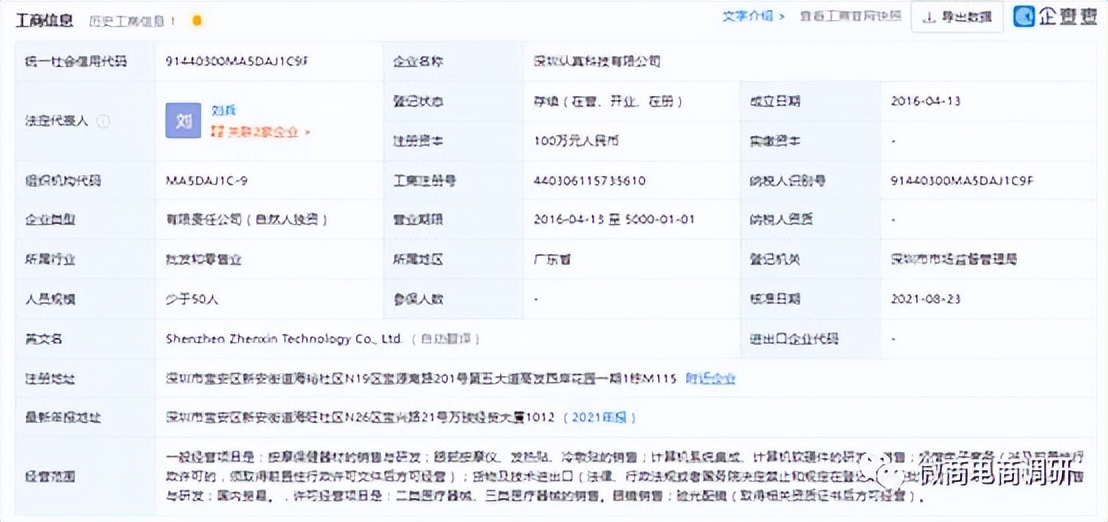Image resolution: width=1108 pixels, height=522 pixels.
Task: Click the 经营范围 row label
Action: pos(49,476)
